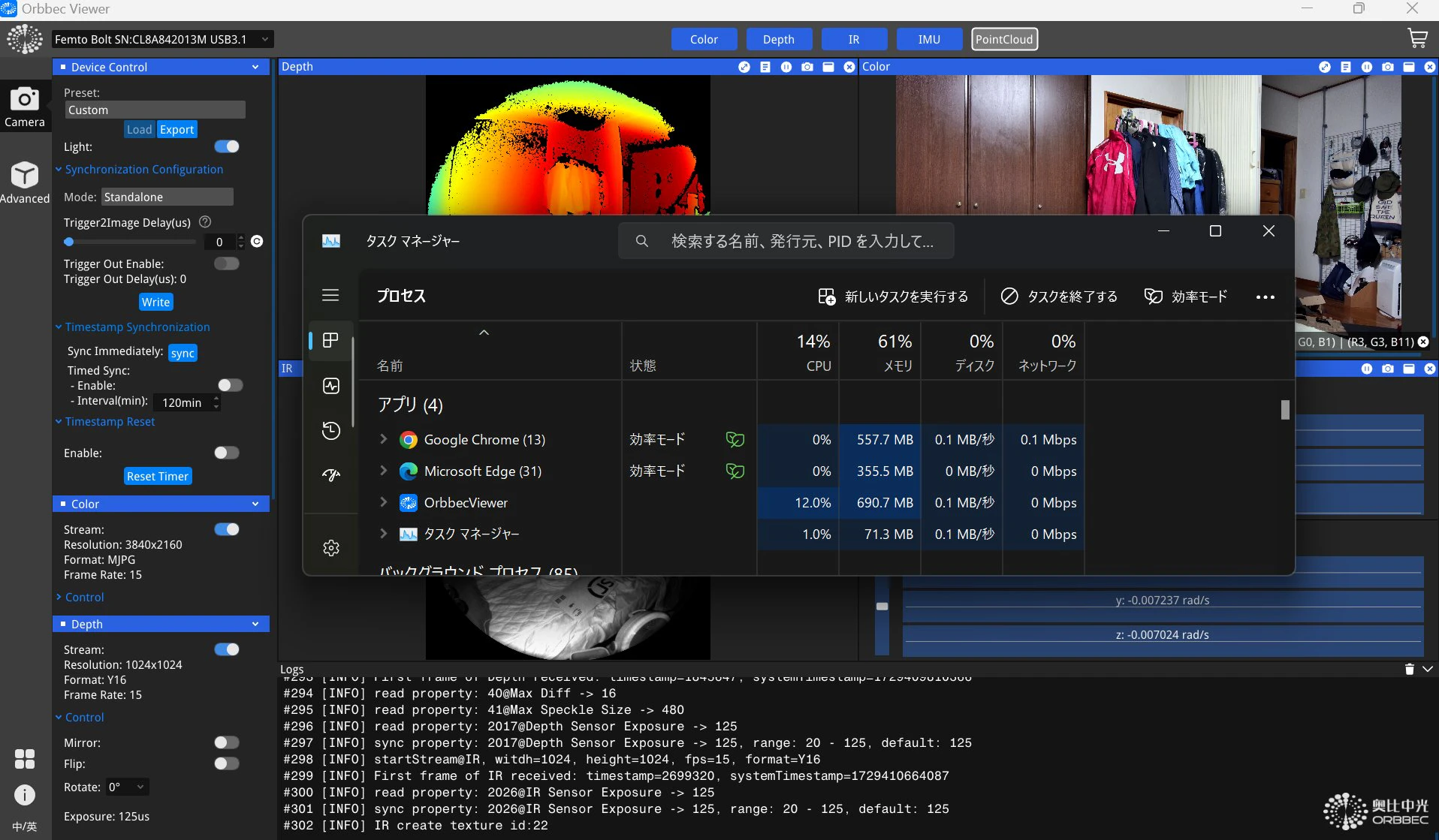Adjust the Trigger2Image Delay slider handle
The image size is (1439, 840).
[69, 242]
